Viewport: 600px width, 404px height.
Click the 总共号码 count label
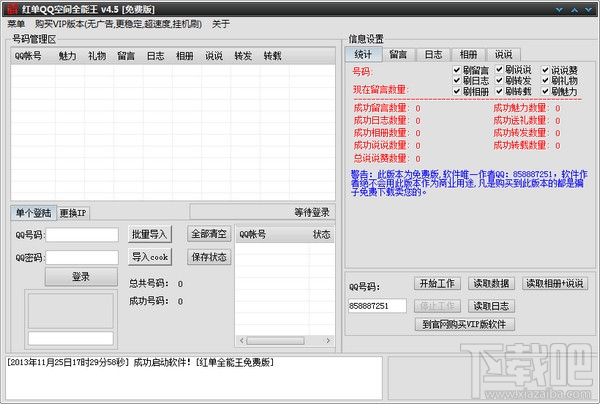pos(149,283)
